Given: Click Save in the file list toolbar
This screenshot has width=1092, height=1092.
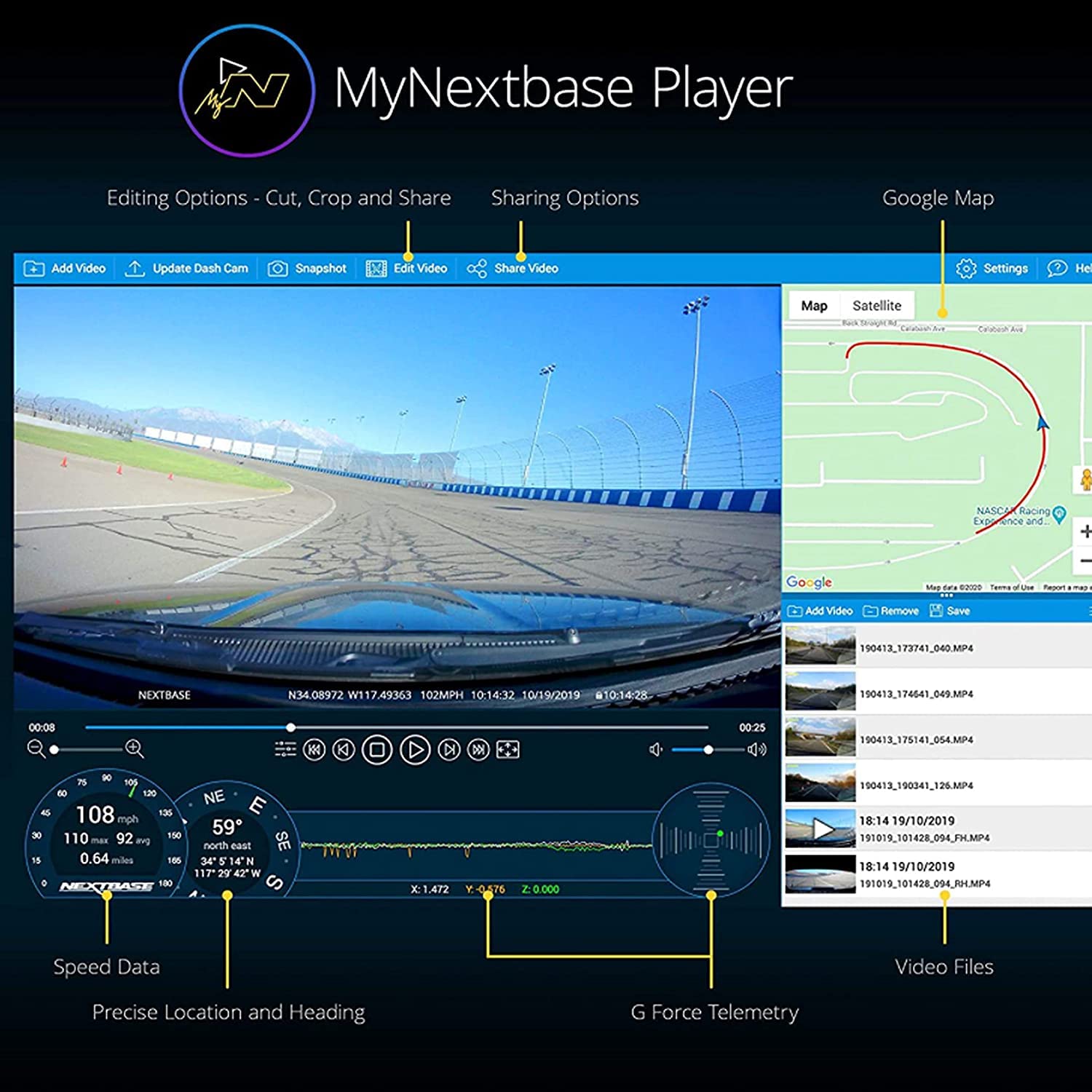Looking at the screenshot, I should [950, 611].
